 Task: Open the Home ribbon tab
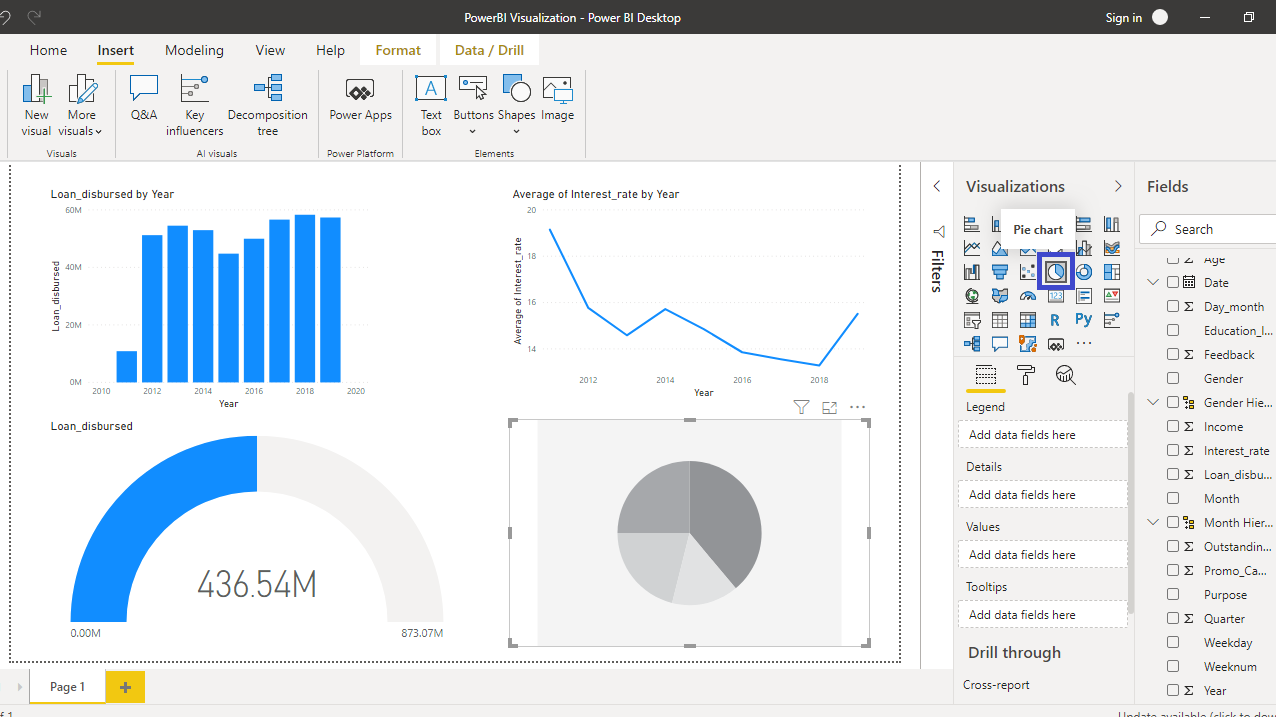48,50
